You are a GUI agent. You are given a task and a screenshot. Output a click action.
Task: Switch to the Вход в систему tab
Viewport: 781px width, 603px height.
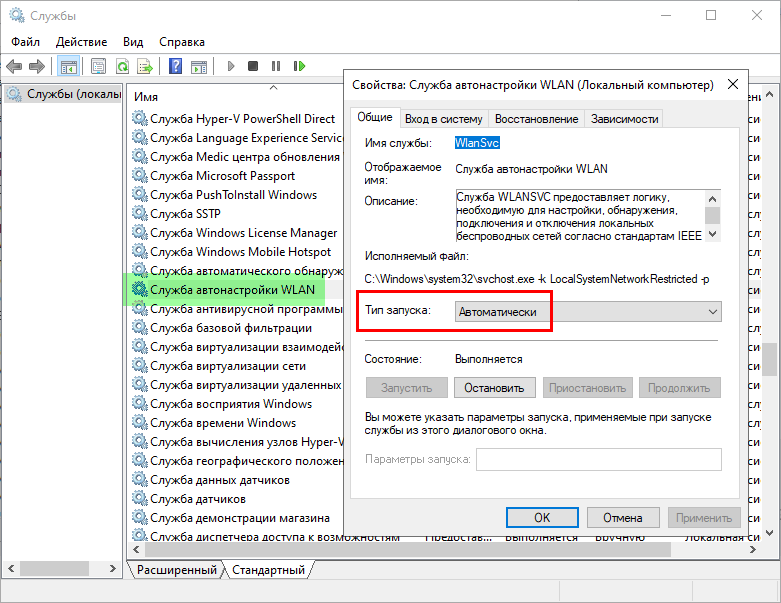(443, 119)
